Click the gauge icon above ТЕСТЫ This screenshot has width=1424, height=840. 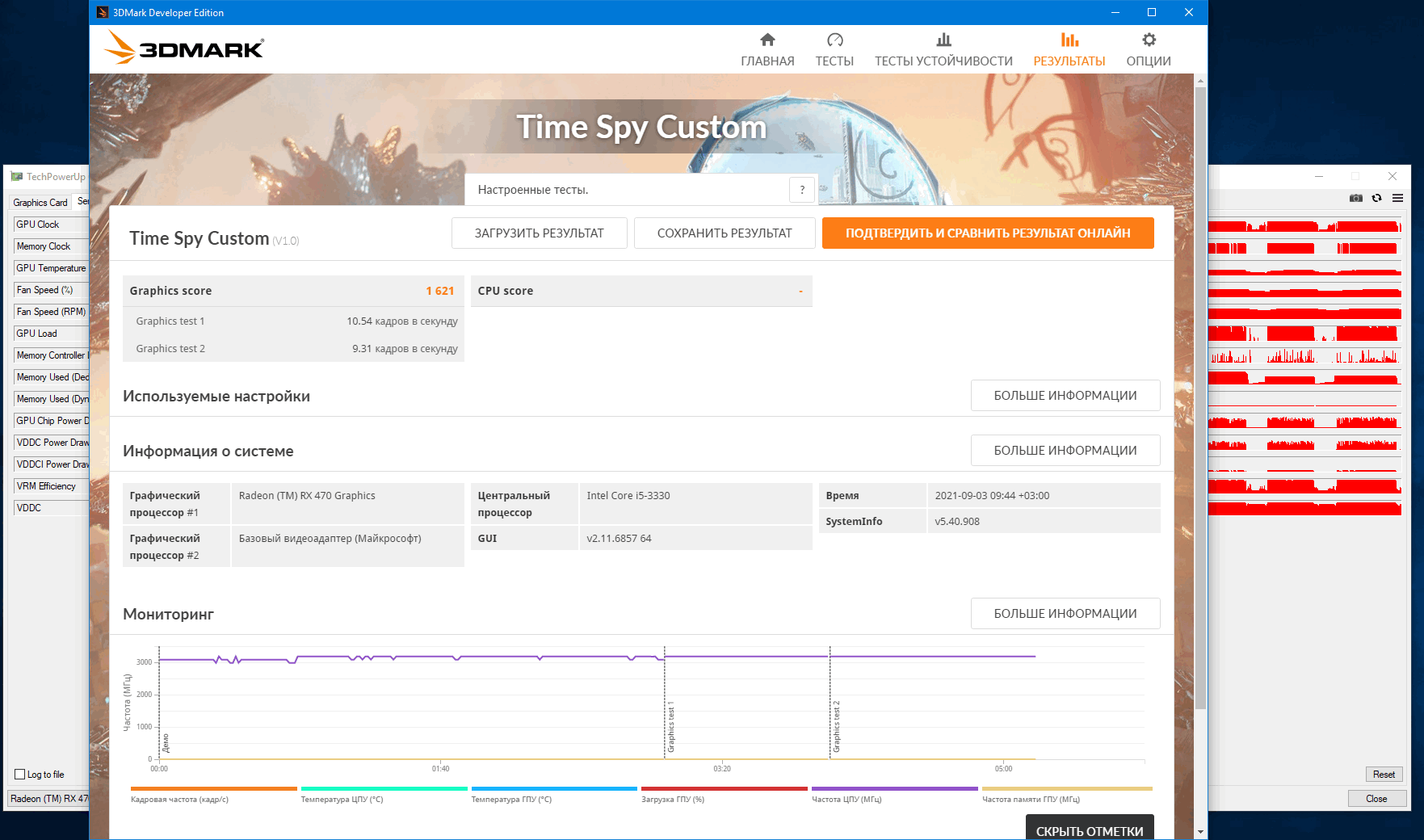click(835, 40)
